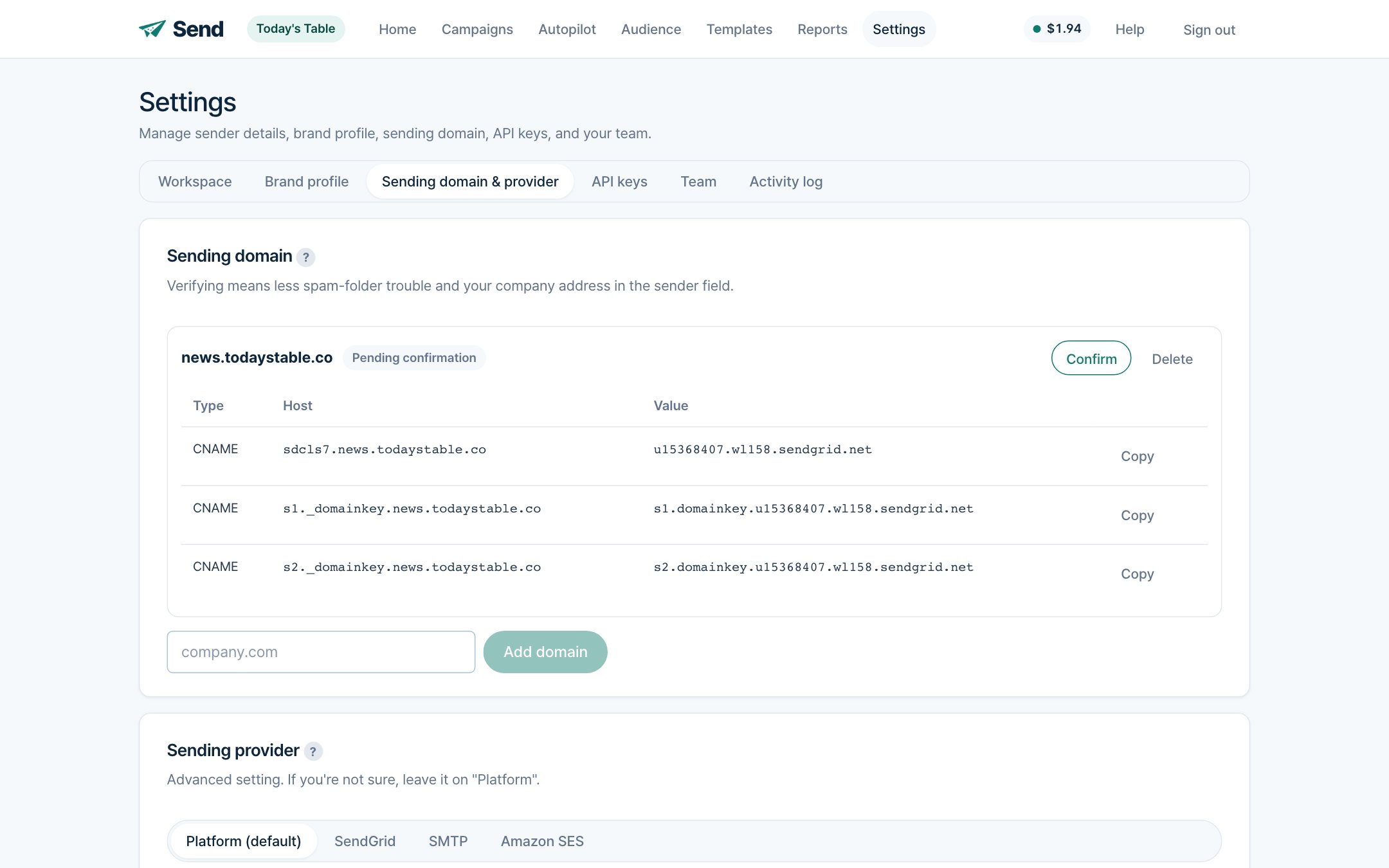Copy the s1._domainkey CNAME record

[x=1137, y=515]
